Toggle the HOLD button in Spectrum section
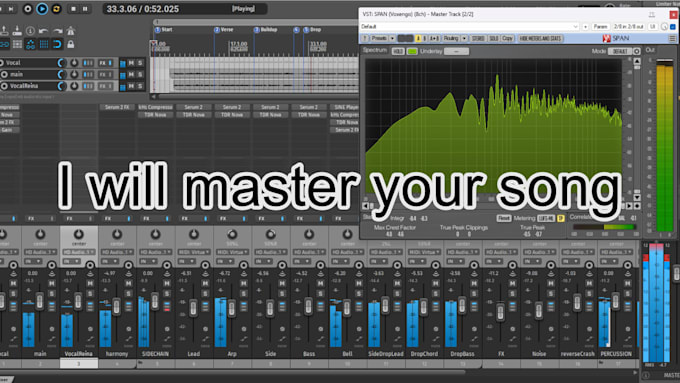680x383 pixels. (x=398, y=51)
